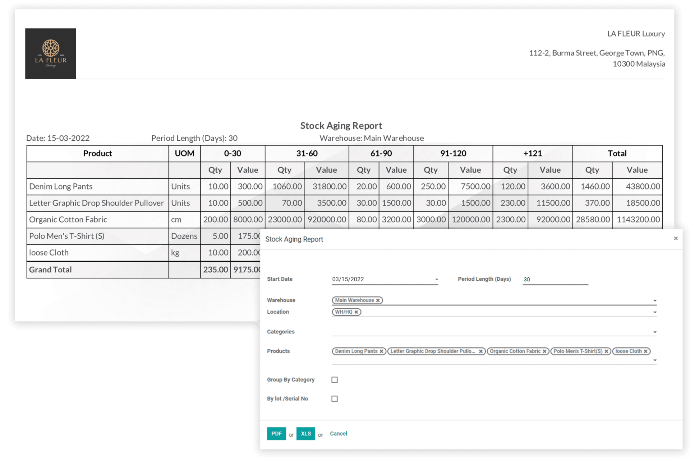Image resolution: width=690 pixels, height=459 pixels.
Task: Cancel the Stock Aging Report dialog
Action: [339, 433]
